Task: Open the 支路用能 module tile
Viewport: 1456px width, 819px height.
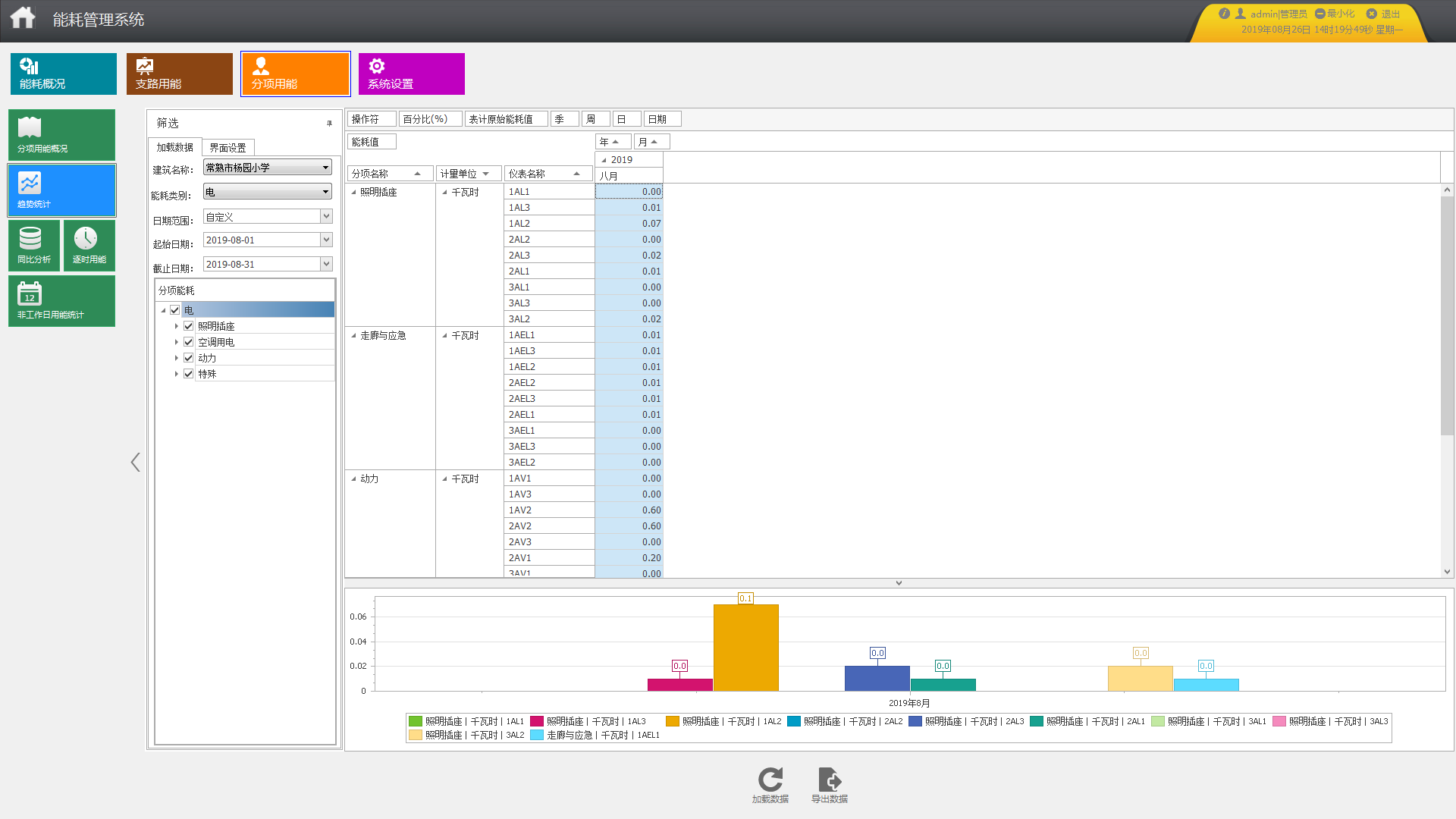Action: click(180, 74)
